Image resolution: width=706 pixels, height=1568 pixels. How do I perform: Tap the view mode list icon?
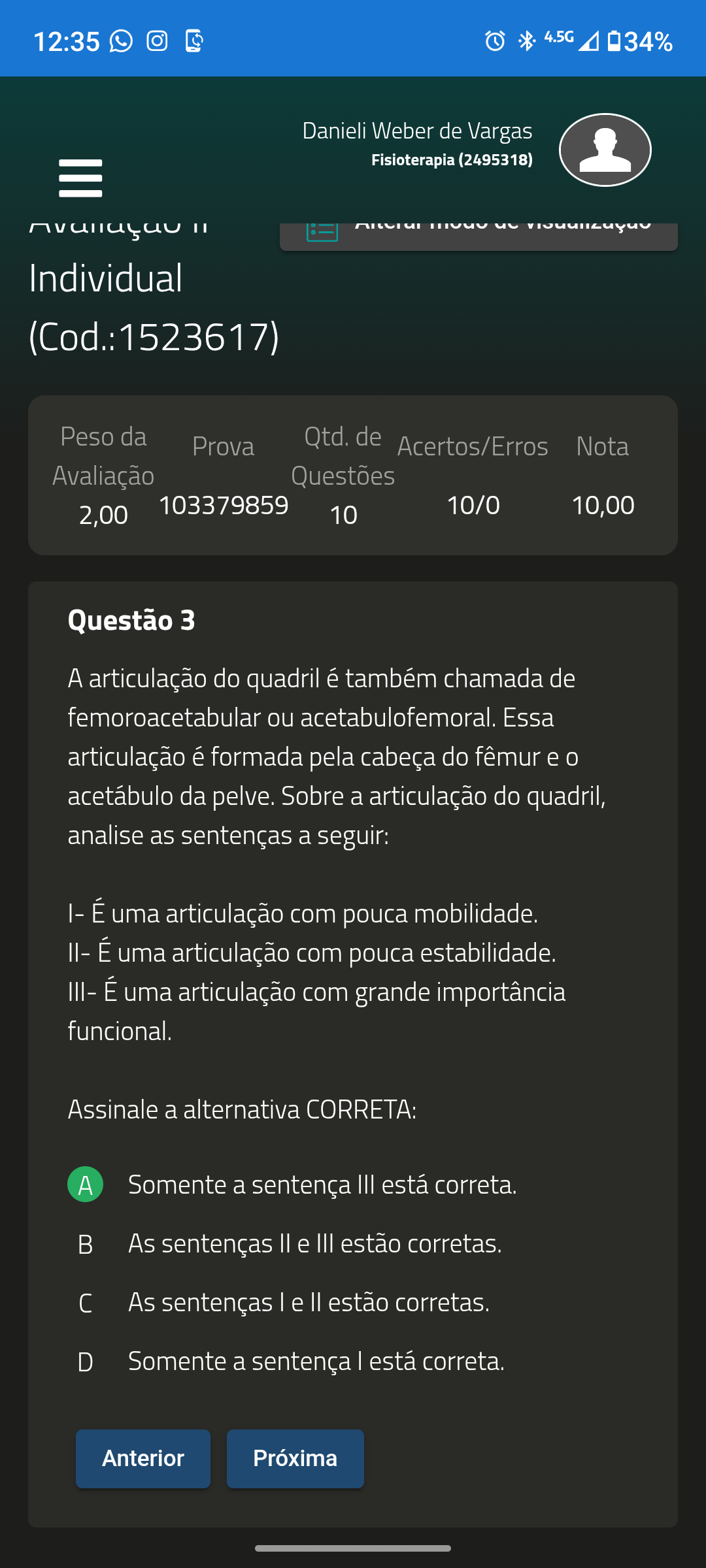tap(322, 230)
